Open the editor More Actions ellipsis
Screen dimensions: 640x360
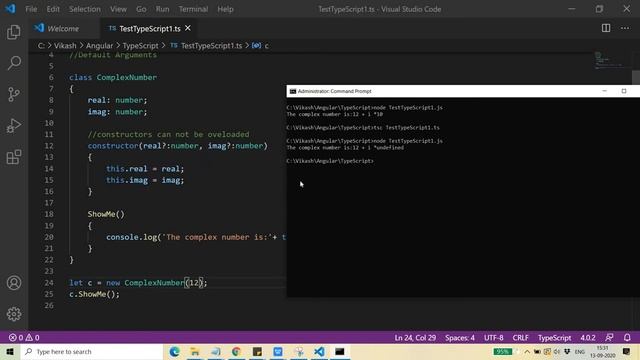point(625,28)
